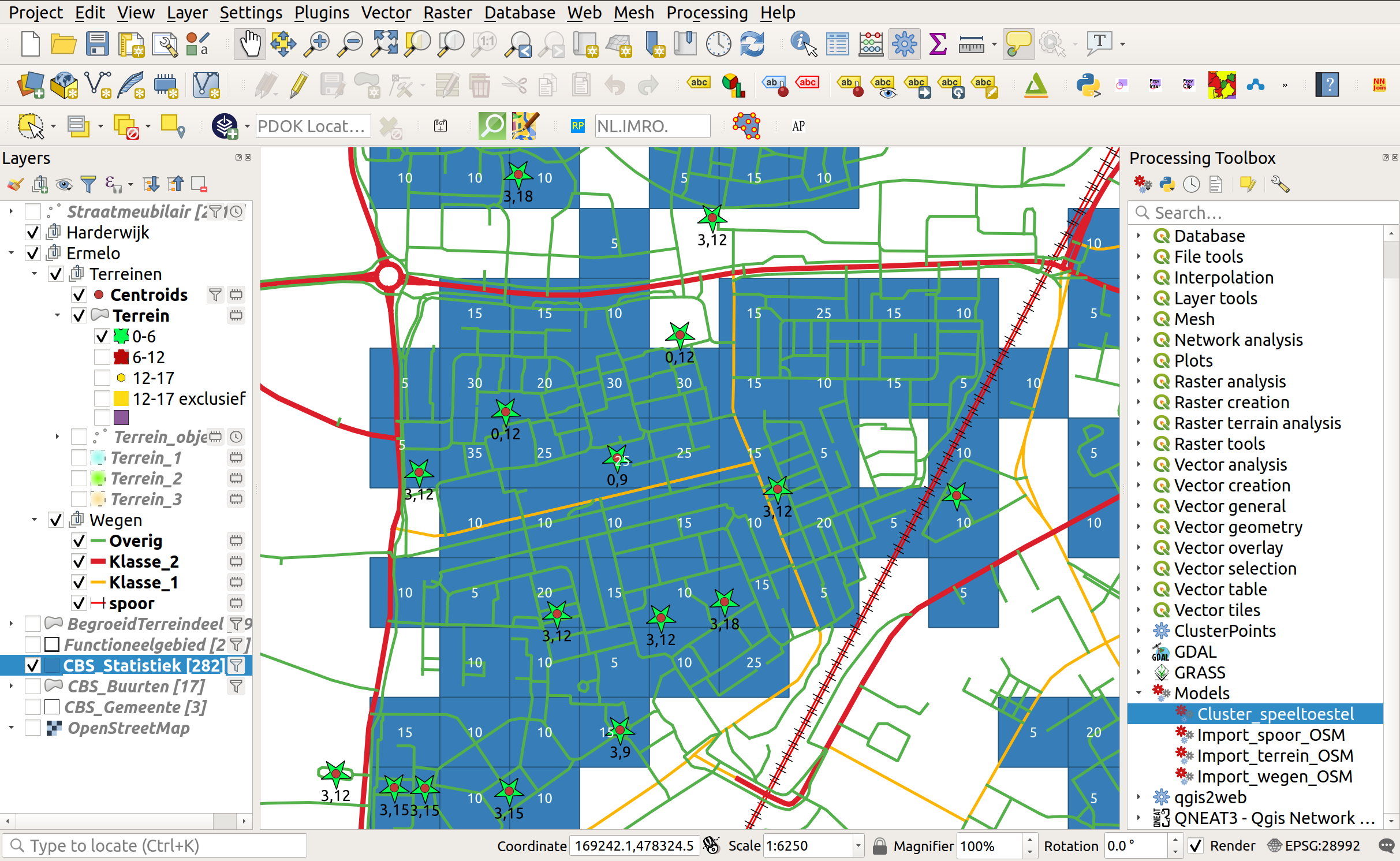Hide the spoor layer

click(x=79, y=603)
